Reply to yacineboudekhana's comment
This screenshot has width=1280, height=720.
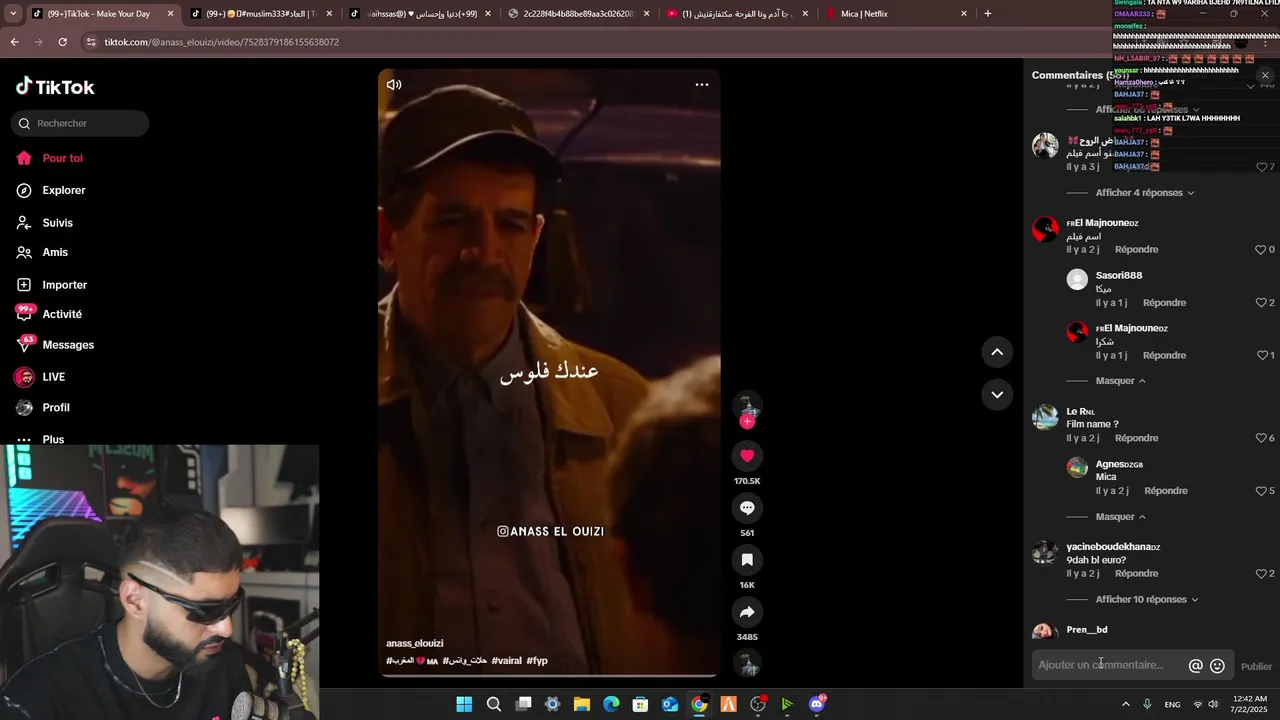coord(1136,574)
